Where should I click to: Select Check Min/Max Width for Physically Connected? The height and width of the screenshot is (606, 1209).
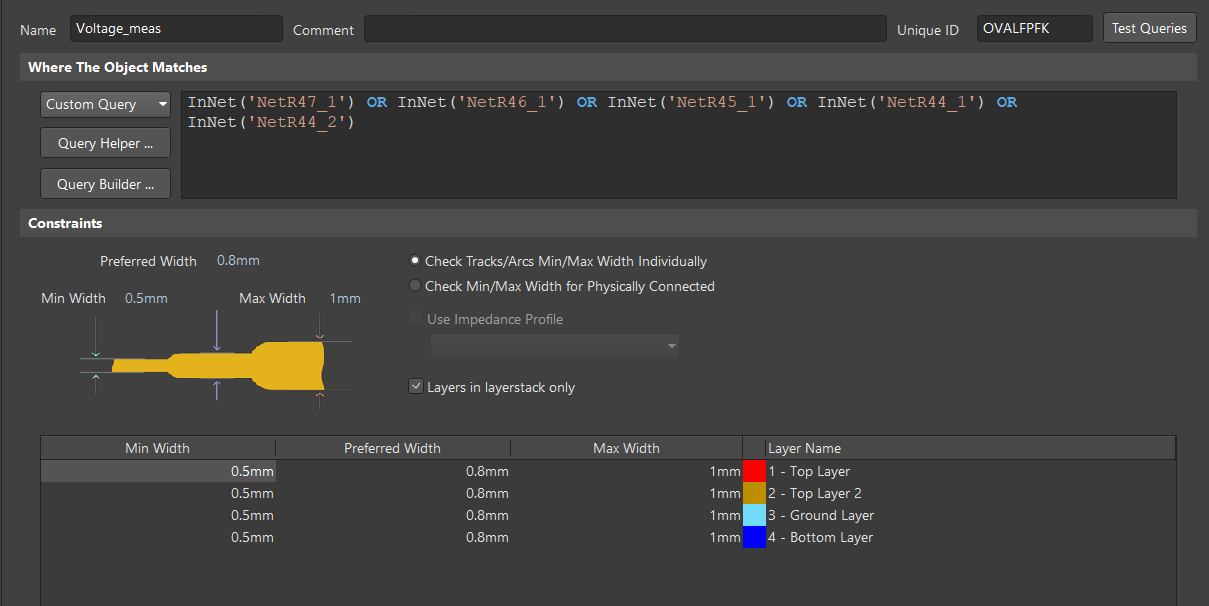416,286
